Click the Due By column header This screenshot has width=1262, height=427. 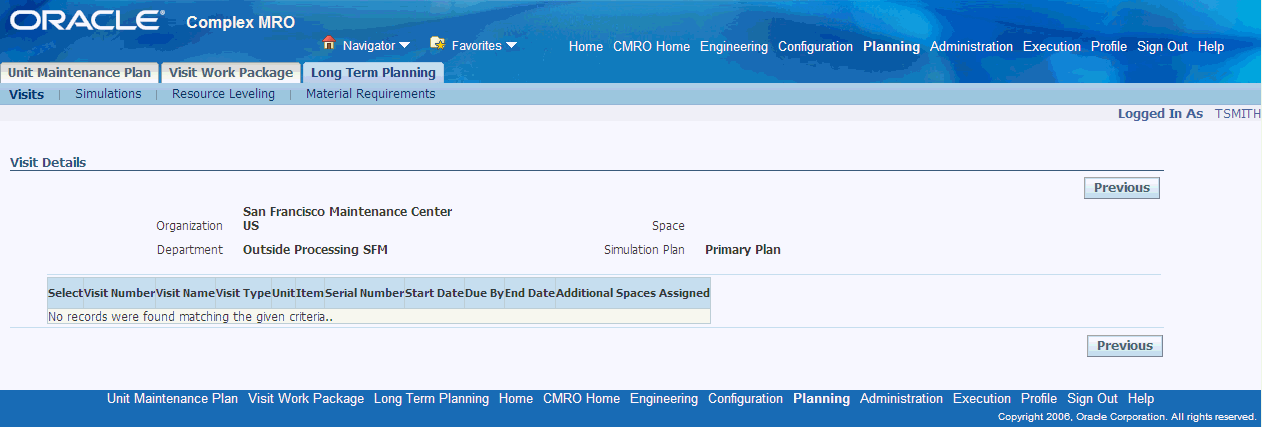click(x=484, y=293)
